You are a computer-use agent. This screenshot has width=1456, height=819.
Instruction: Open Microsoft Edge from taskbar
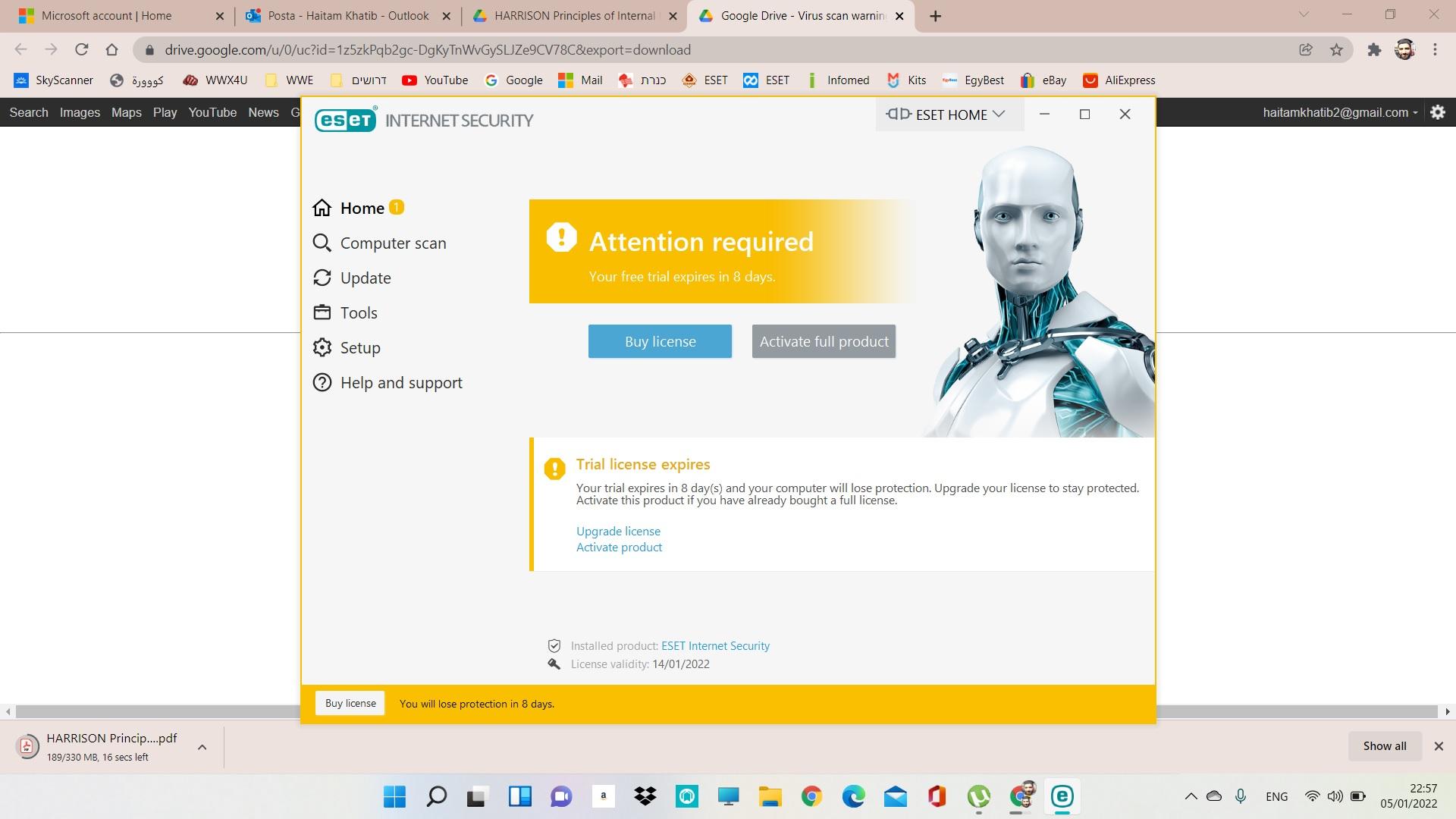(853, 796)
